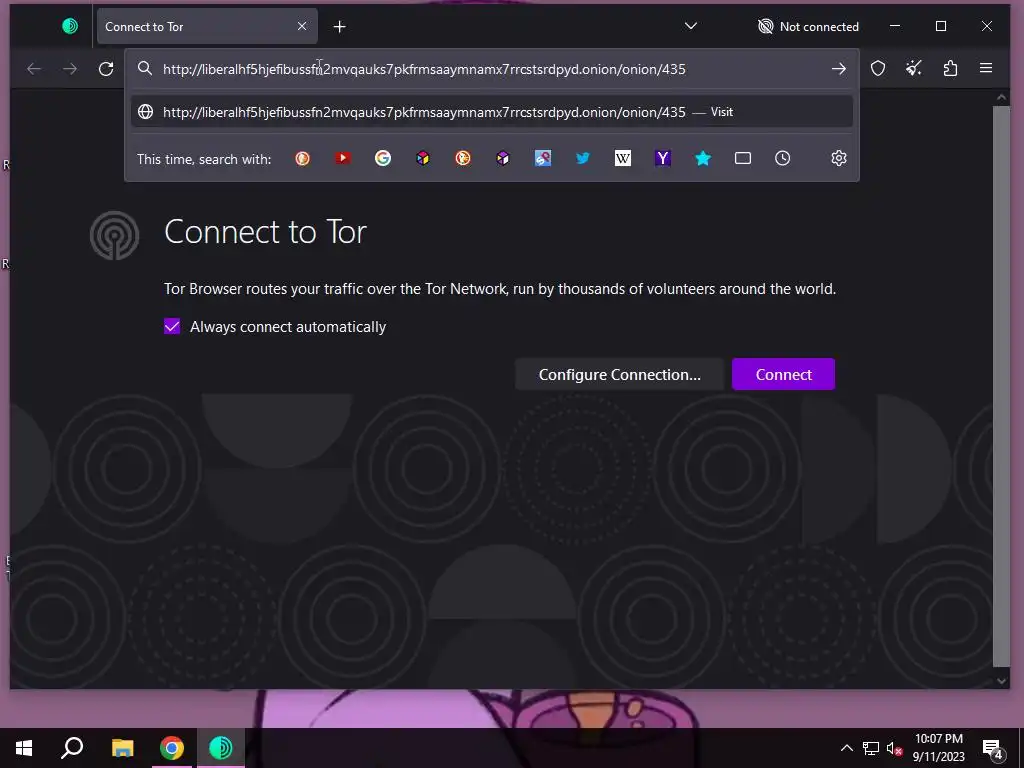Search with Wikipedia W icon
The width and height of the screenshot is (1024, 768).
pos(622,158)
